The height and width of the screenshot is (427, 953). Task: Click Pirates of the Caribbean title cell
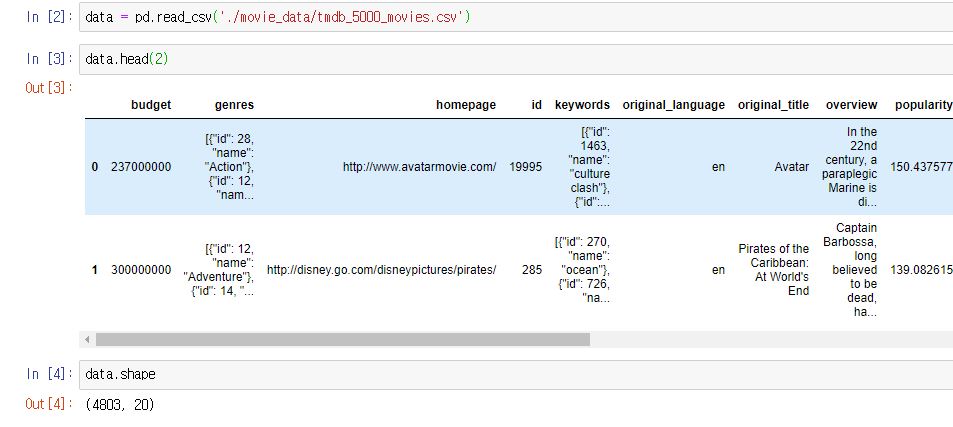tap(774, 270)
